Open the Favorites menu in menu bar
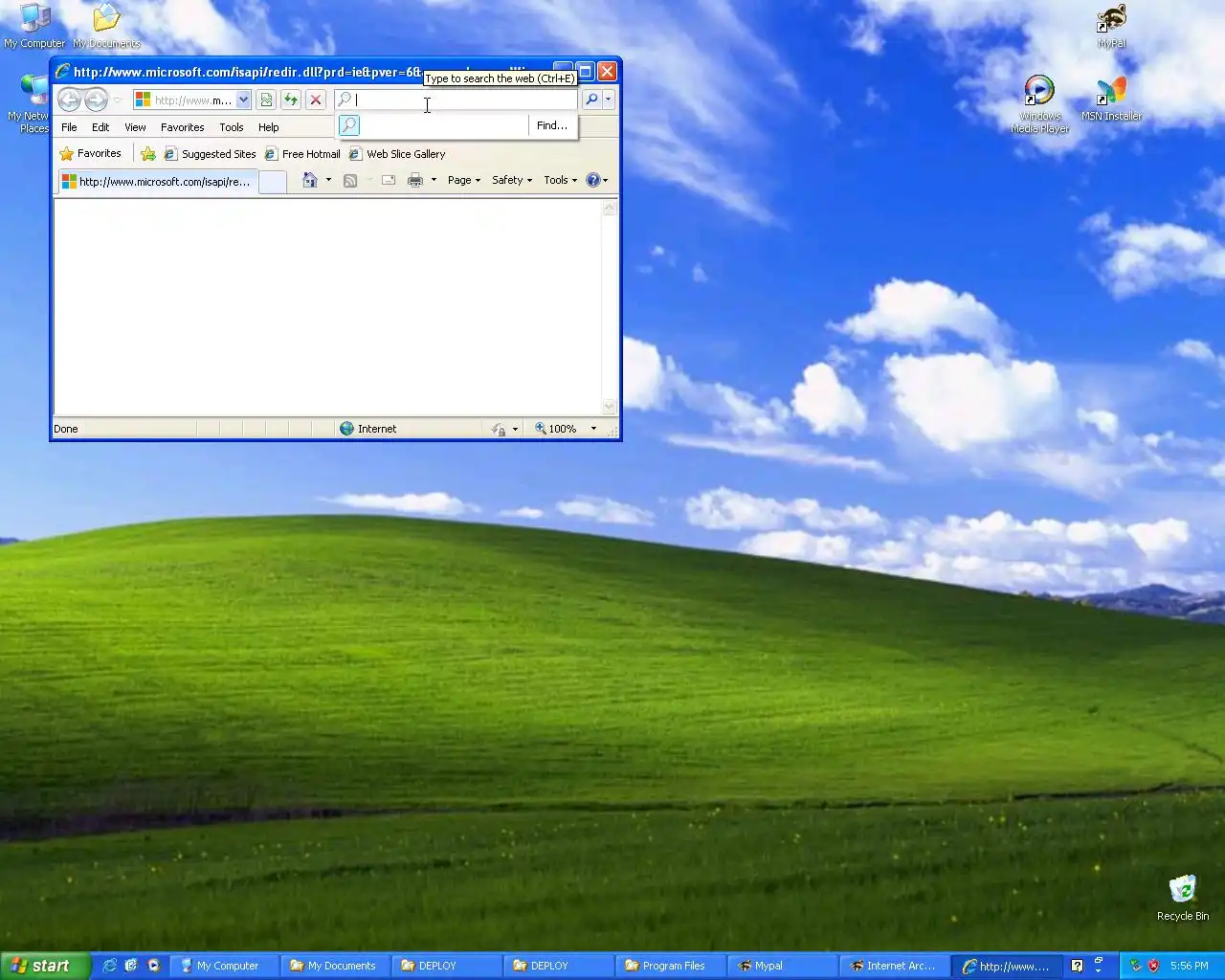Viewport: 1225px width, 980px height. (x=182, y=127)
